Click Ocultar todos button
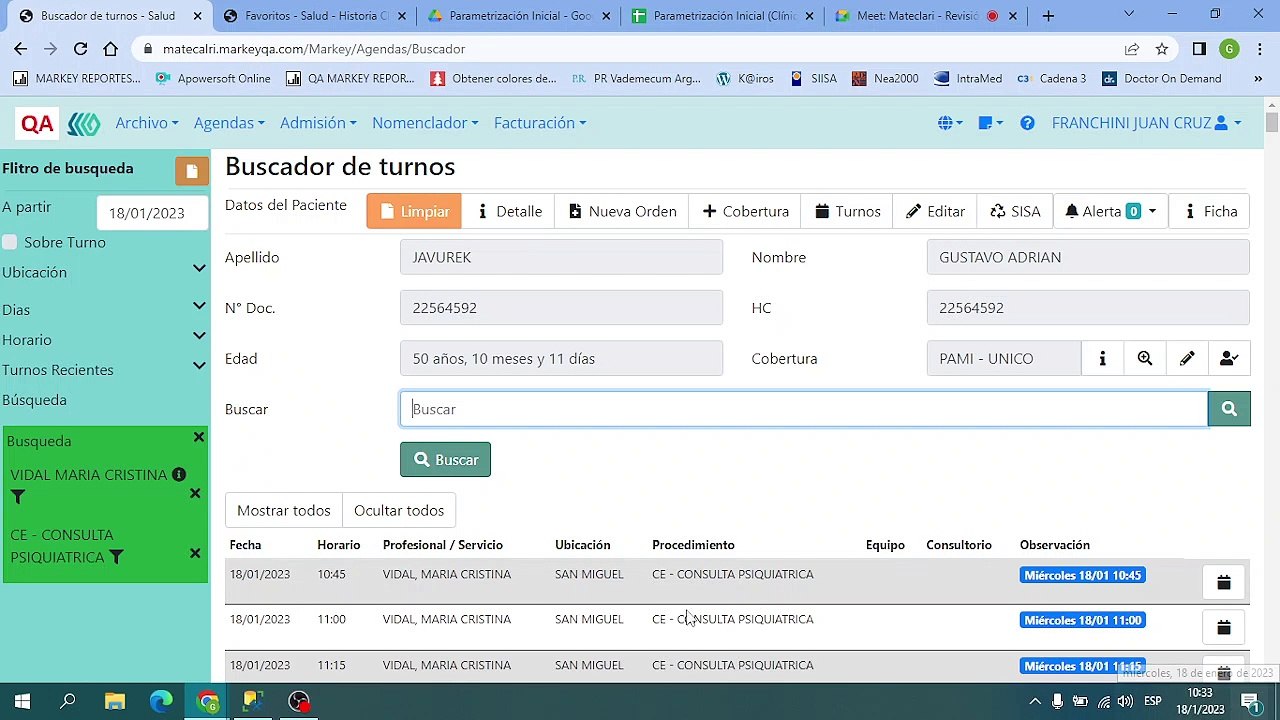 point(399,511)
